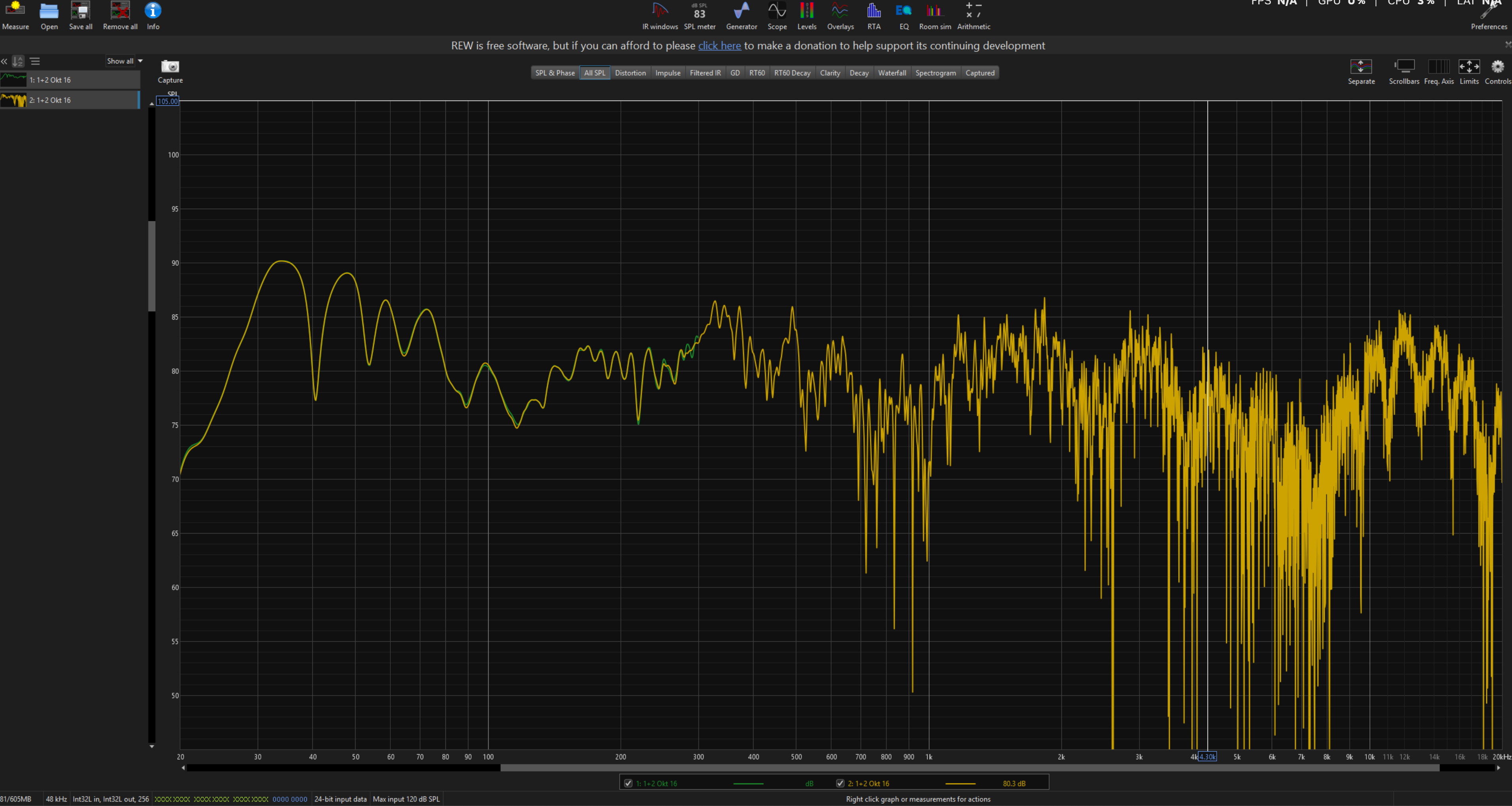Open the Preferences wrench icon
This screenshot has width=1512, height=806.
[x=1489, y=11]
